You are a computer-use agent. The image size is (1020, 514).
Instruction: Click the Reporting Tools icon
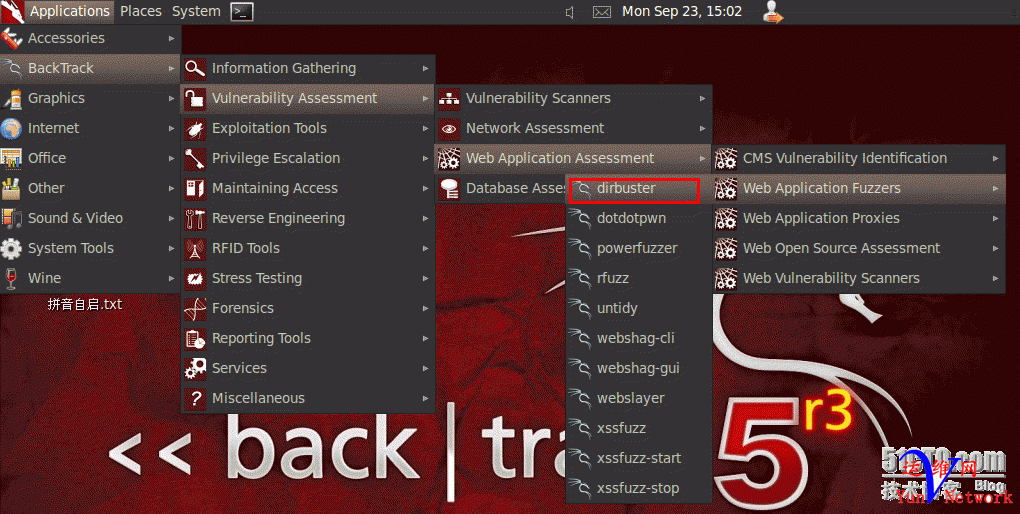point(195,338)
